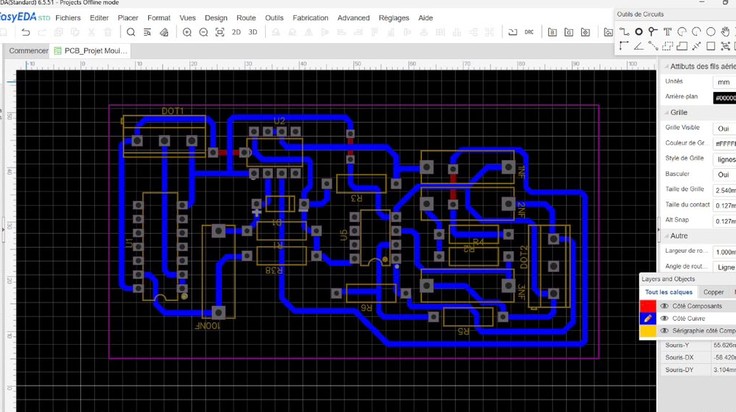Viewport: 736px width, 412px height.
Task: Collapse the Autre section
Action: point(666,236)
